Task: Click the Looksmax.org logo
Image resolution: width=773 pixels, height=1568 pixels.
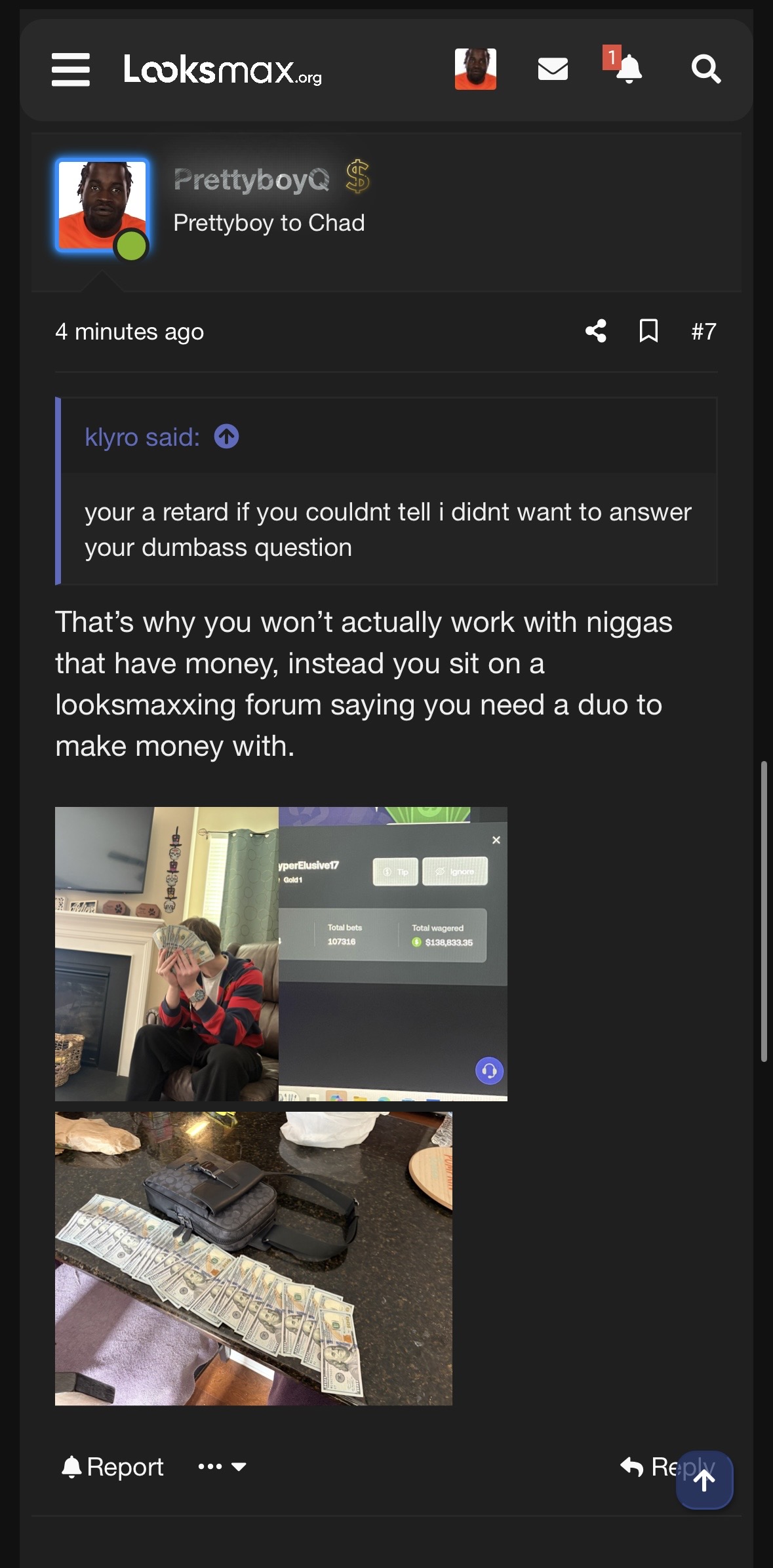Action: [223, 69]
